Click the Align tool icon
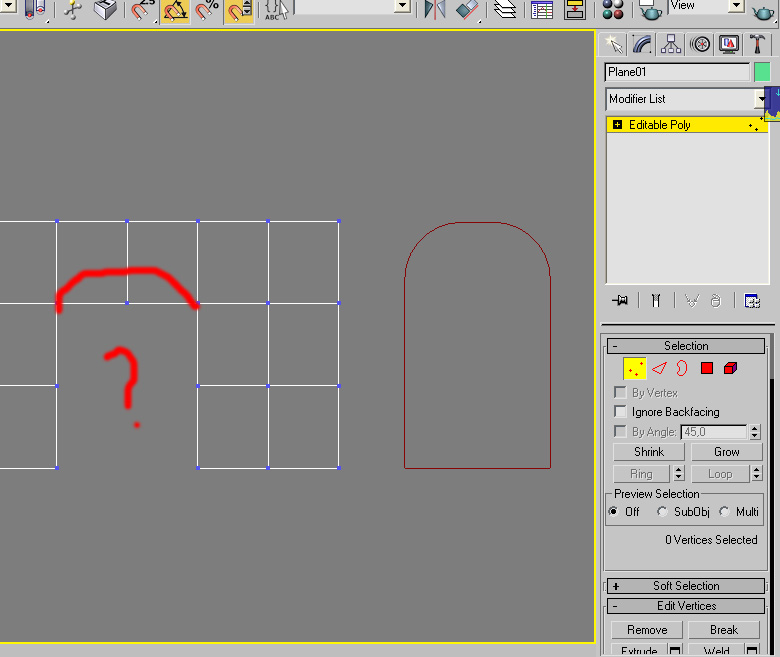 (468, 9)
